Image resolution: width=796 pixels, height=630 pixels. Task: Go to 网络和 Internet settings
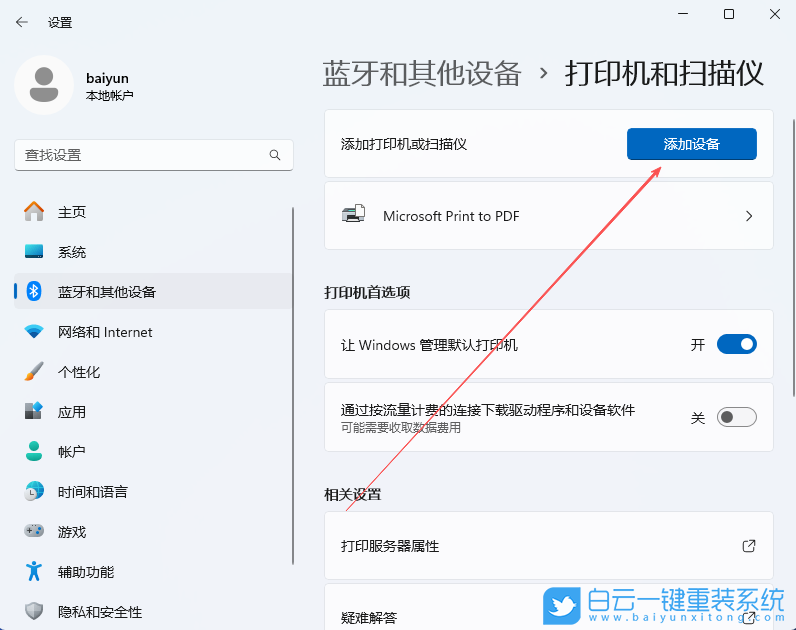point(152,332)
